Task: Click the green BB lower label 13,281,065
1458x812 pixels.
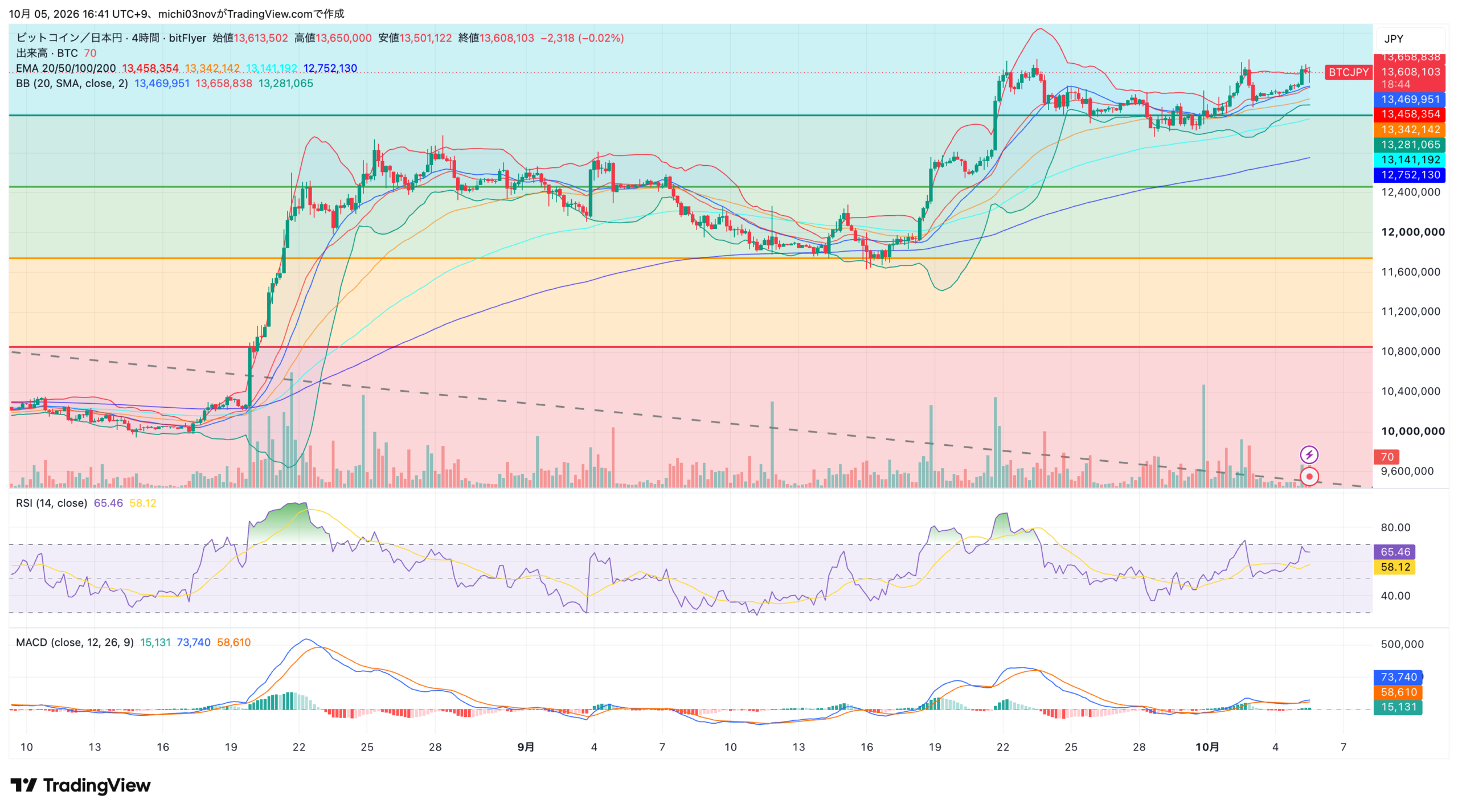Action: (1410, 145)
